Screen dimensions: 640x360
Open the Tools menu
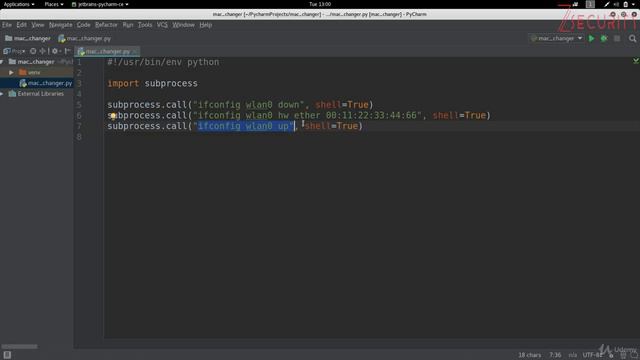coord(145,25)
